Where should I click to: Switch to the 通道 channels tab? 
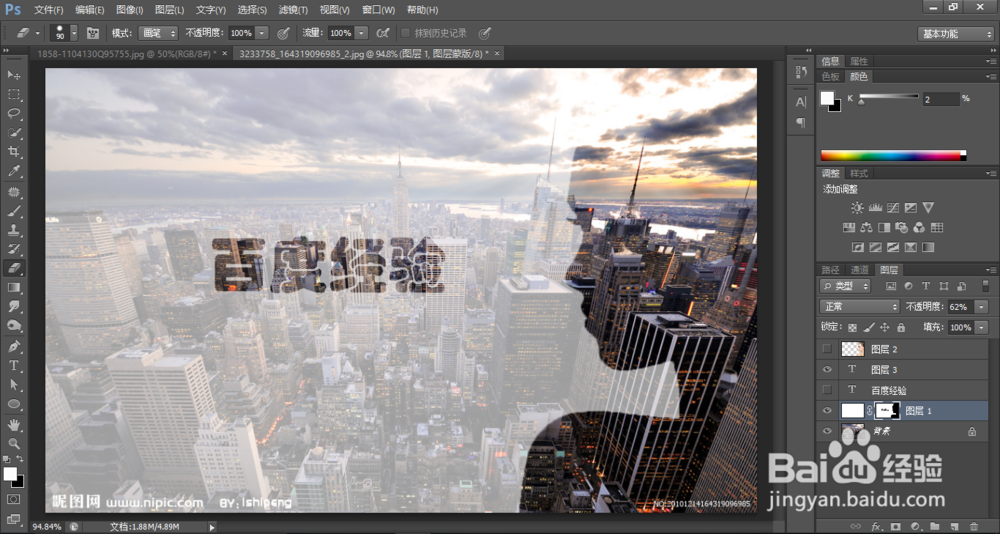click(x=860, y=270)
